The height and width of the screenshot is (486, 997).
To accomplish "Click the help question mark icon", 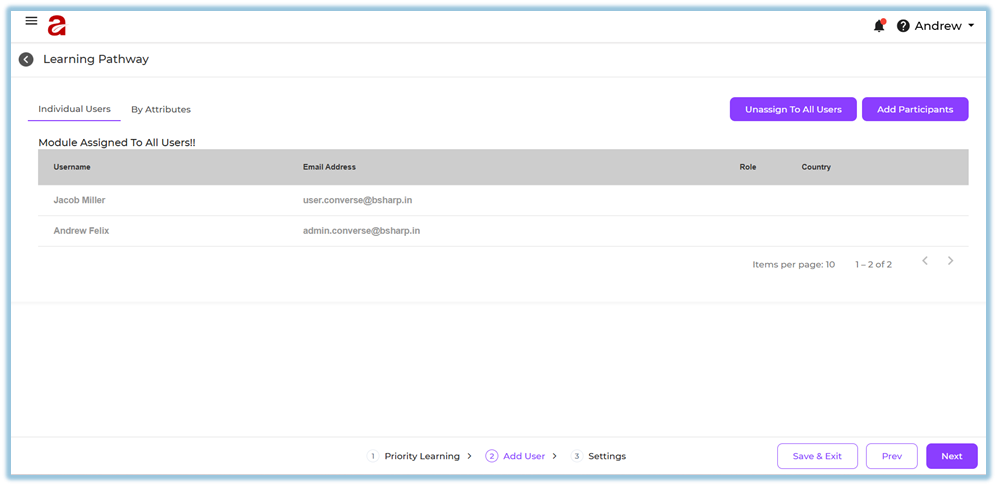I will [x=903, y=26].
